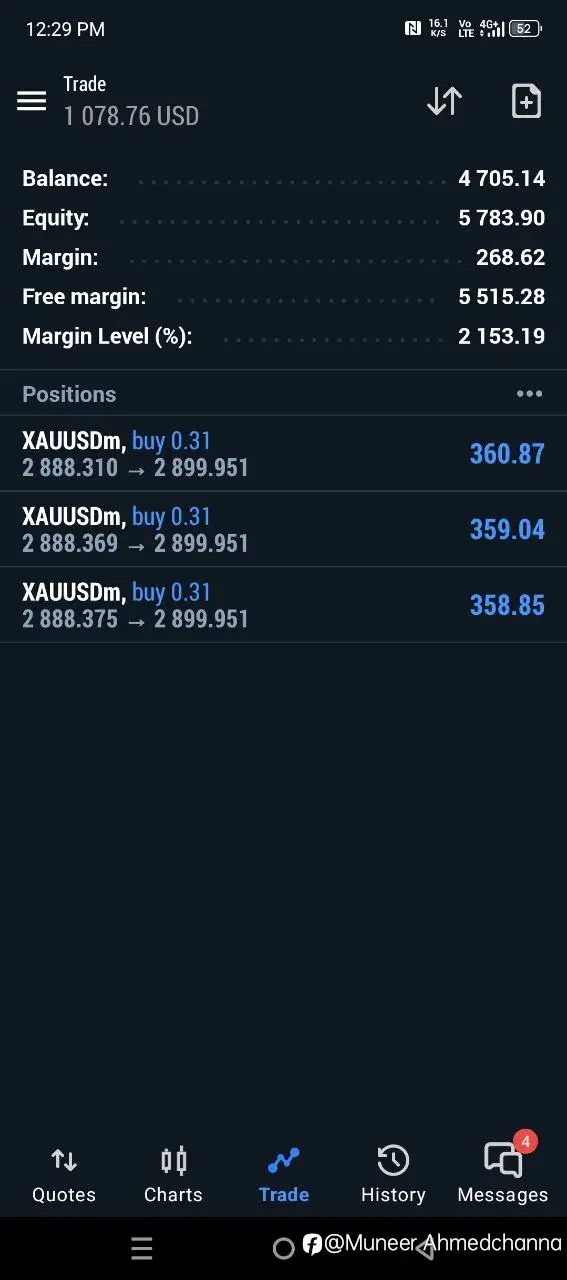567x1280 pixels.
Task: Open the Positions three-dots menu
Action: tap(529, 394)
